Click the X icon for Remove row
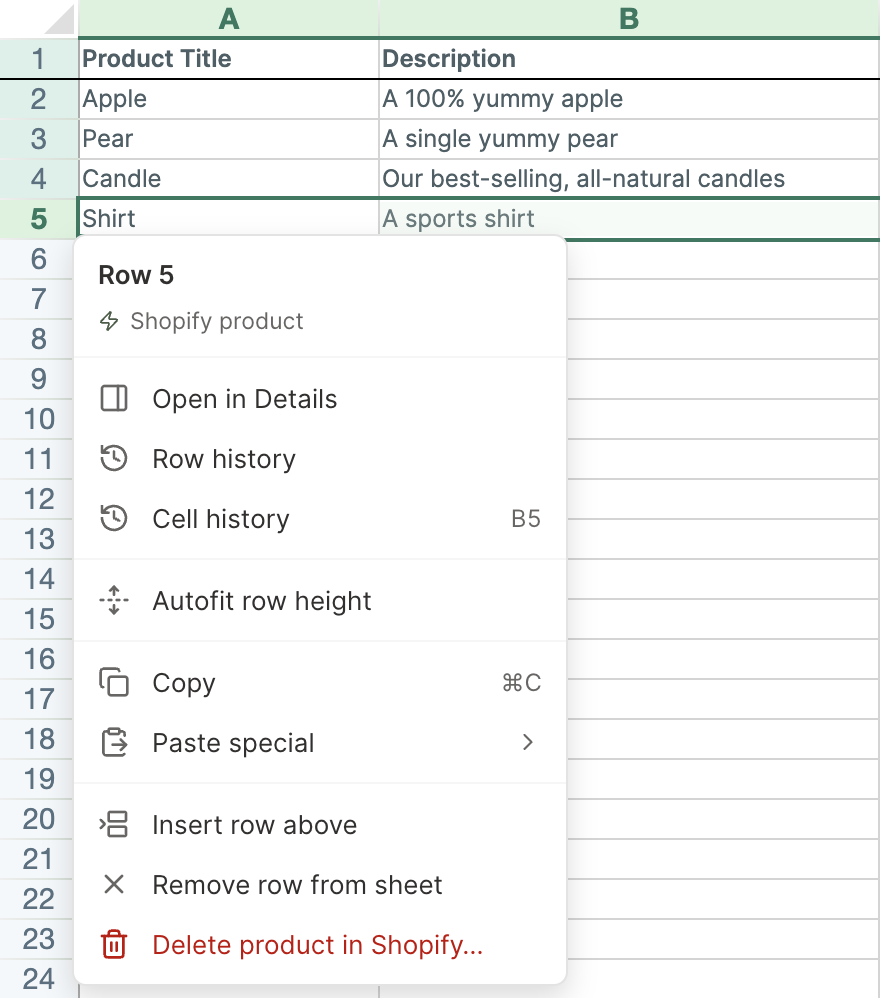 pos(114,884)
